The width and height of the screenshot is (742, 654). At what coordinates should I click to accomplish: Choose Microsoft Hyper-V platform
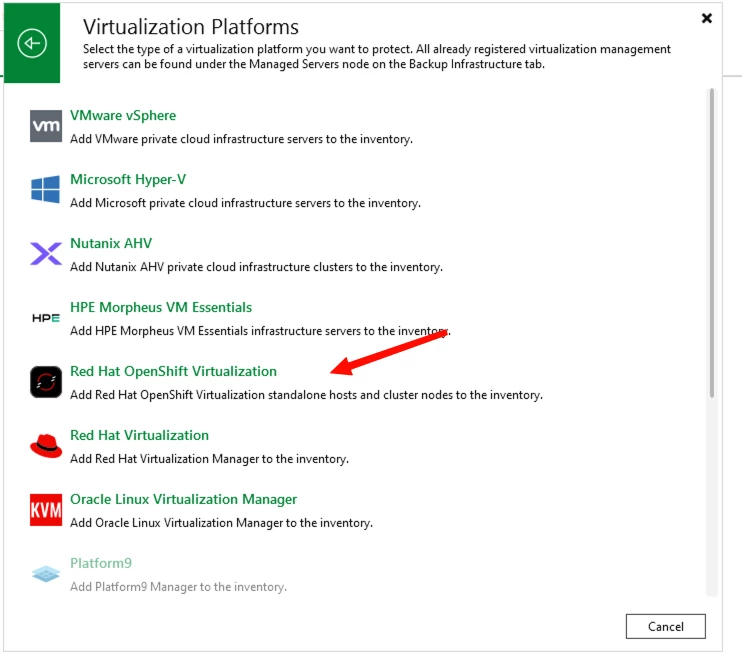pos(128,179)
